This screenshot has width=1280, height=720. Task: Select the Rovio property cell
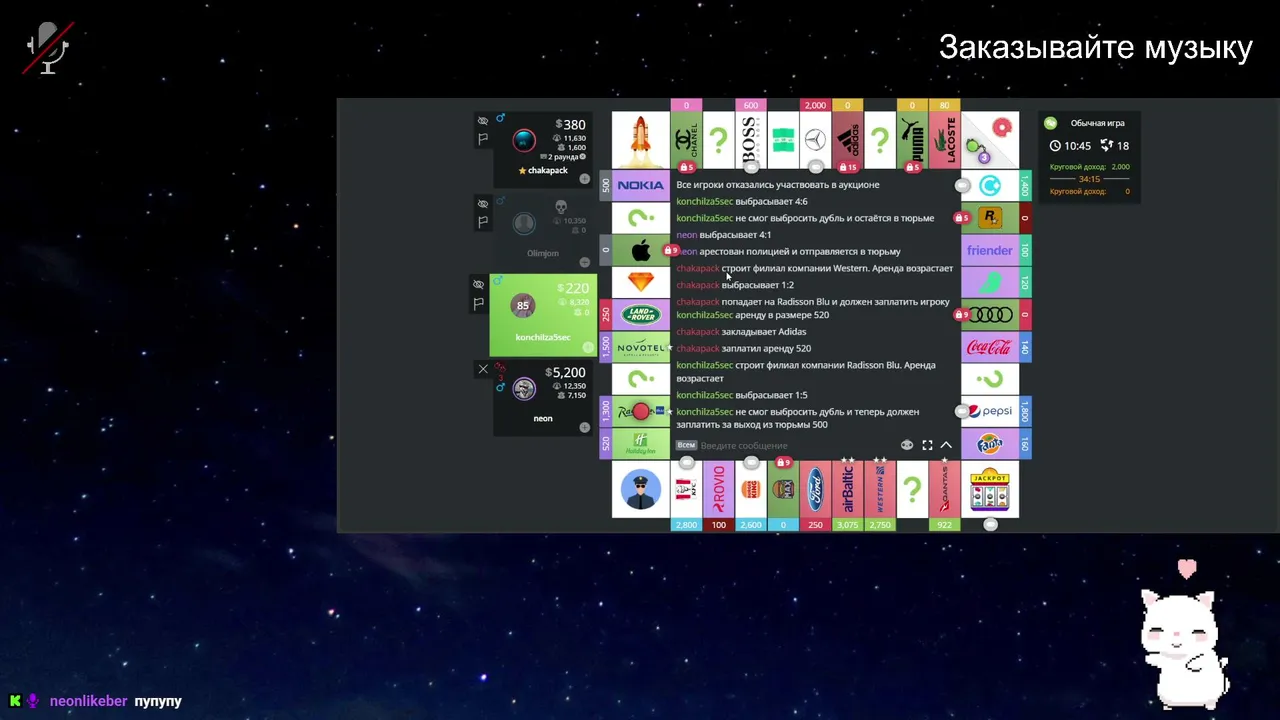pos(718,489)
